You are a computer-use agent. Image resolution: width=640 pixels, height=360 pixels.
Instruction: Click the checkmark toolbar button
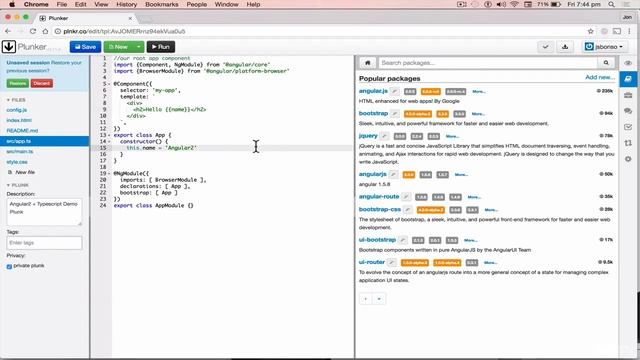[545, 47]
